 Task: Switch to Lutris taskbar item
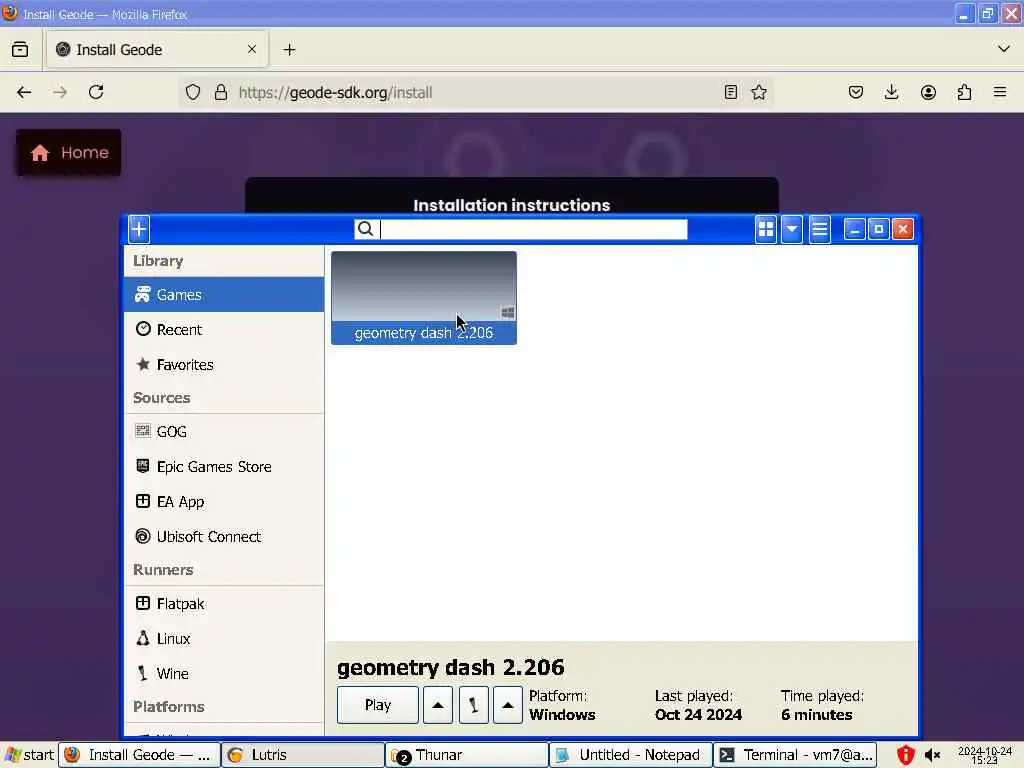302,755
